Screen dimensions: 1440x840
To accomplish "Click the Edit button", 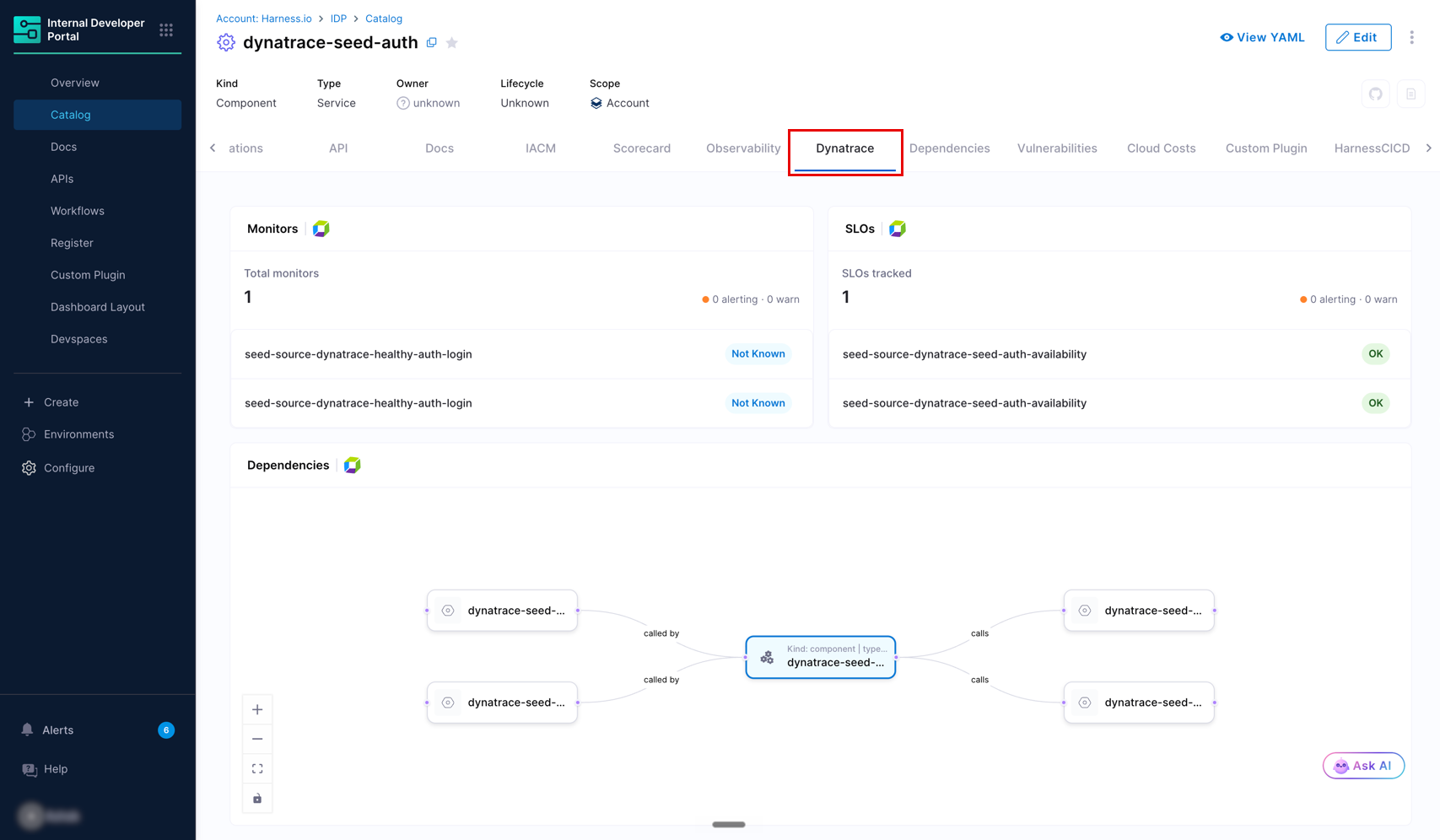I will click(x=1358, y=37).
